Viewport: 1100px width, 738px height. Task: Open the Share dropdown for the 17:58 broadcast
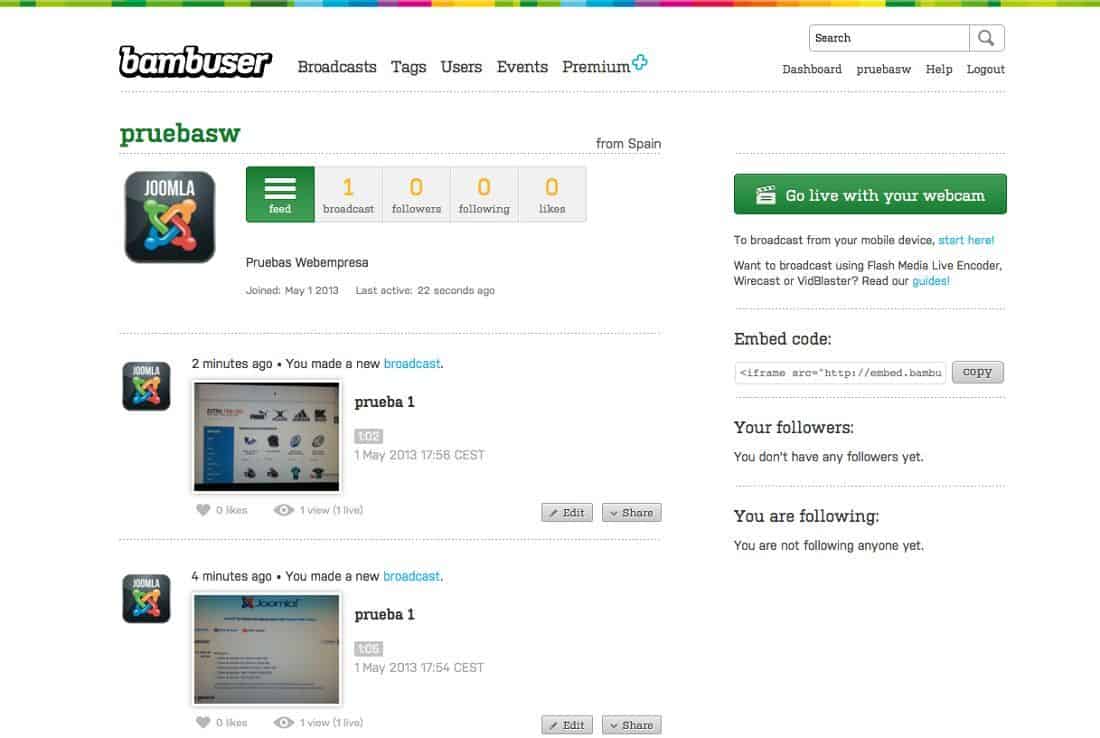click(x=631, y=513)
